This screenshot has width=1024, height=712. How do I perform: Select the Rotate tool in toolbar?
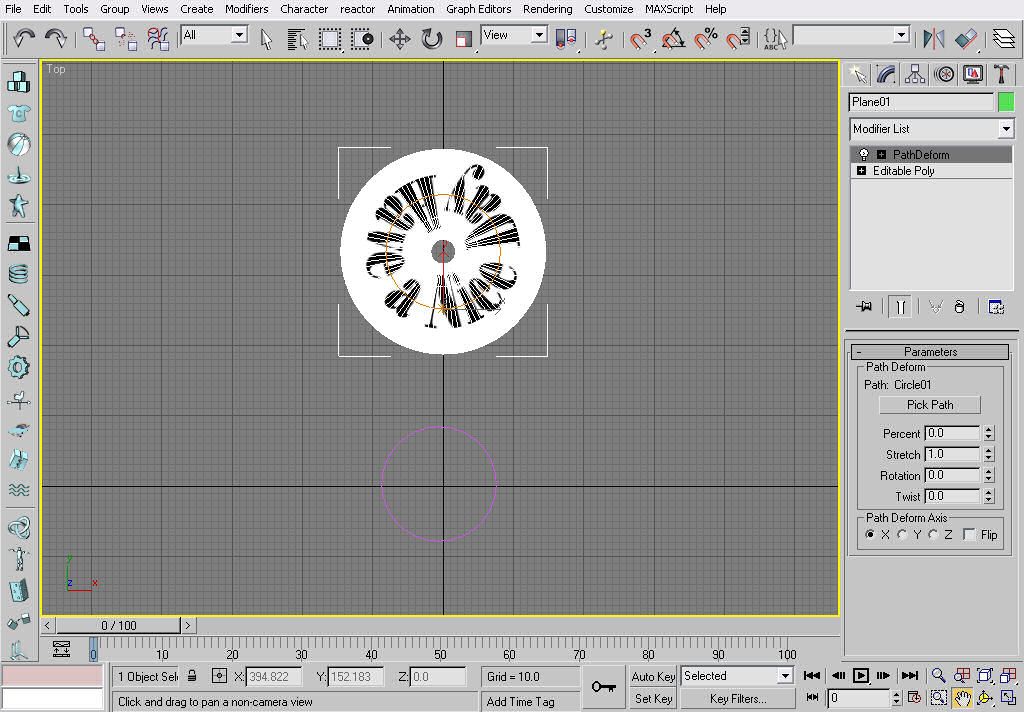coord(432,39)
